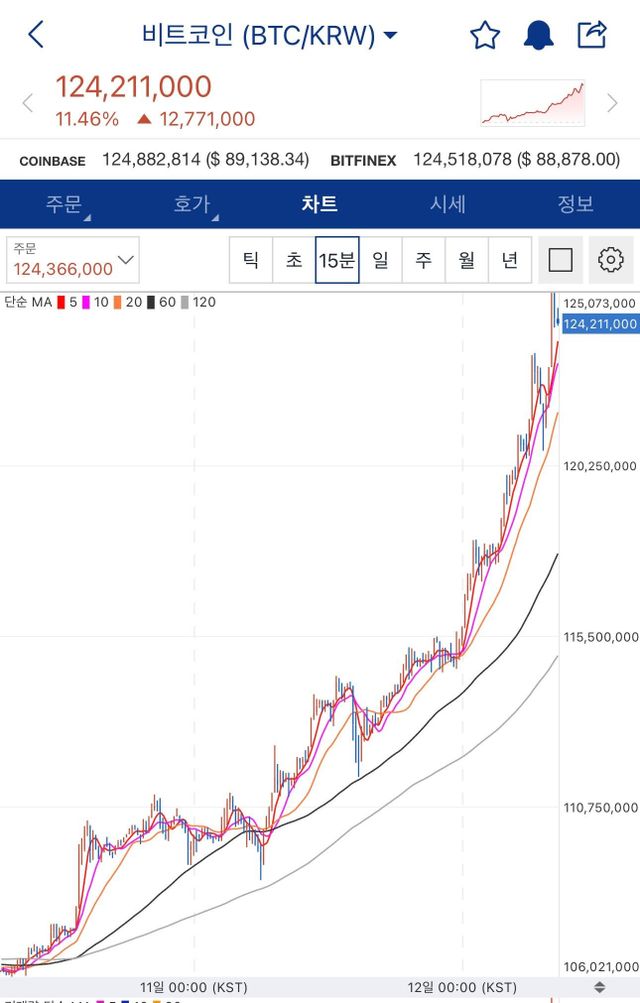Open the 주문 tab

[x=62, y=204]
